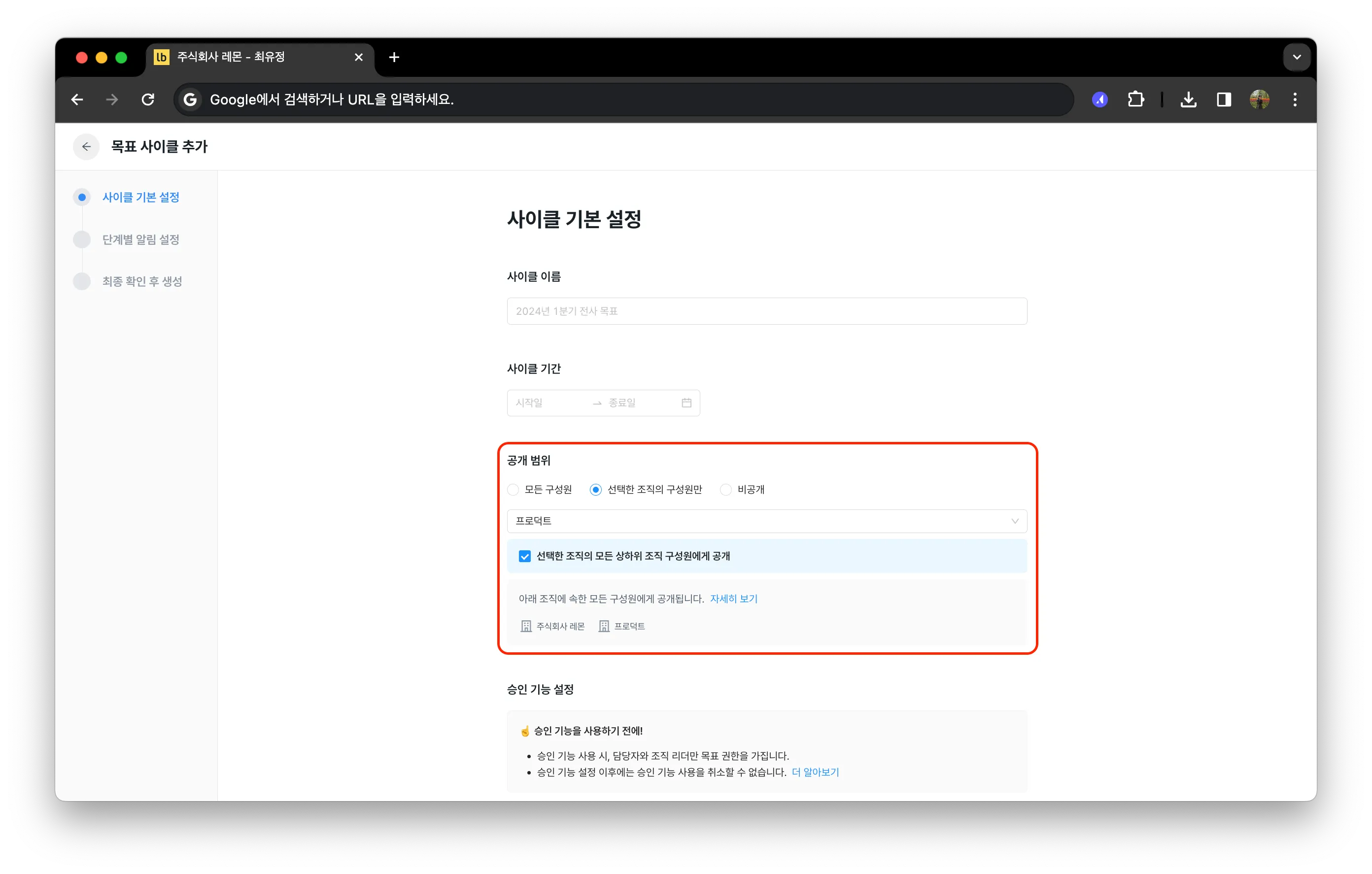Open the browser downloads icon
Image resolution: width=1372 pixels, height=874 pixels.
1188,100
